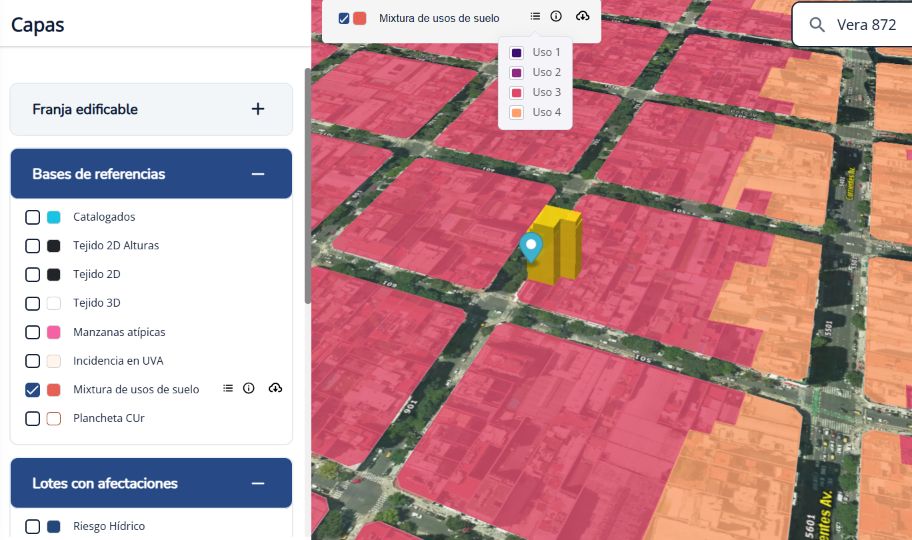Image resolution: width=912 pixels, height=540 pixels.
Task: Click the Manzanas atípicas label
Action: pyautogui.click(x=119, y=332)
